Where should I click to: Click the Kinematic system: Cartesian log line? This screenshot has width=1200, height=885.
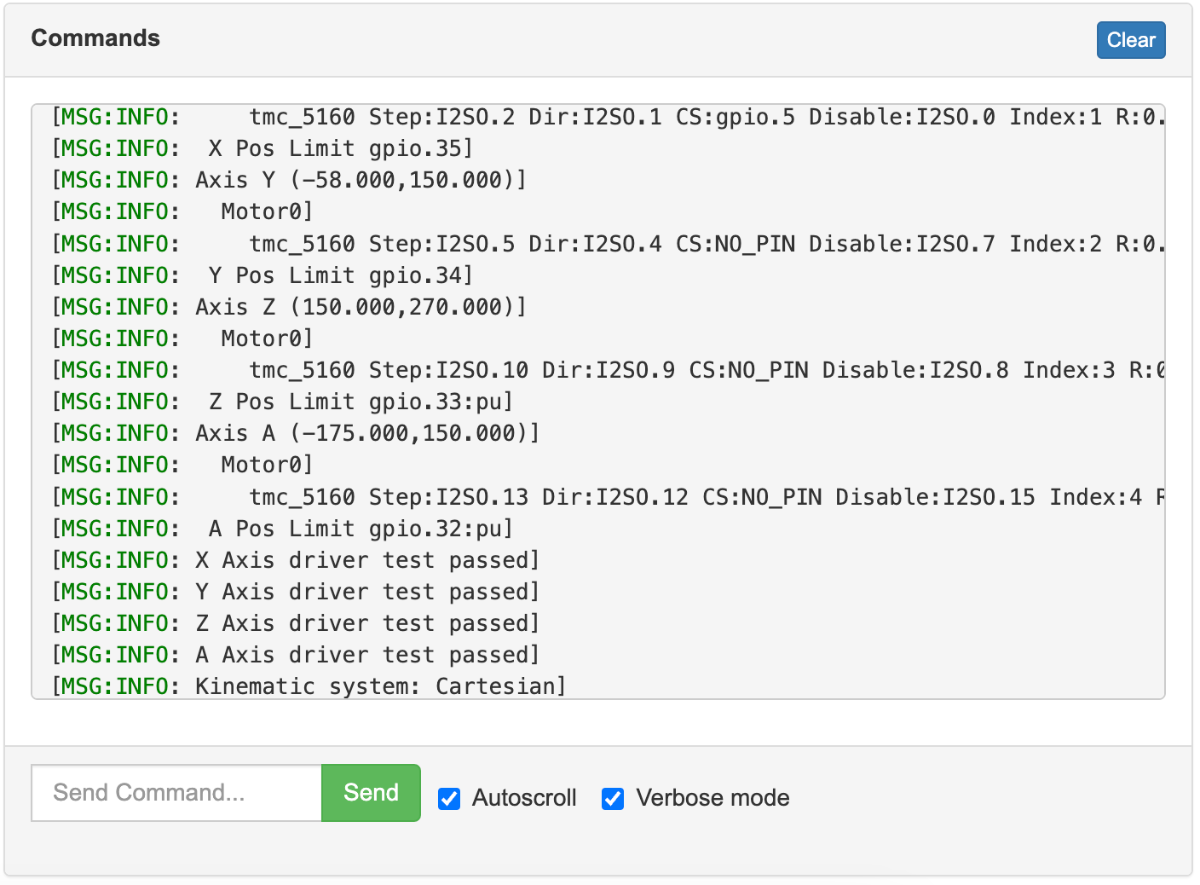(x=310, y=686)
